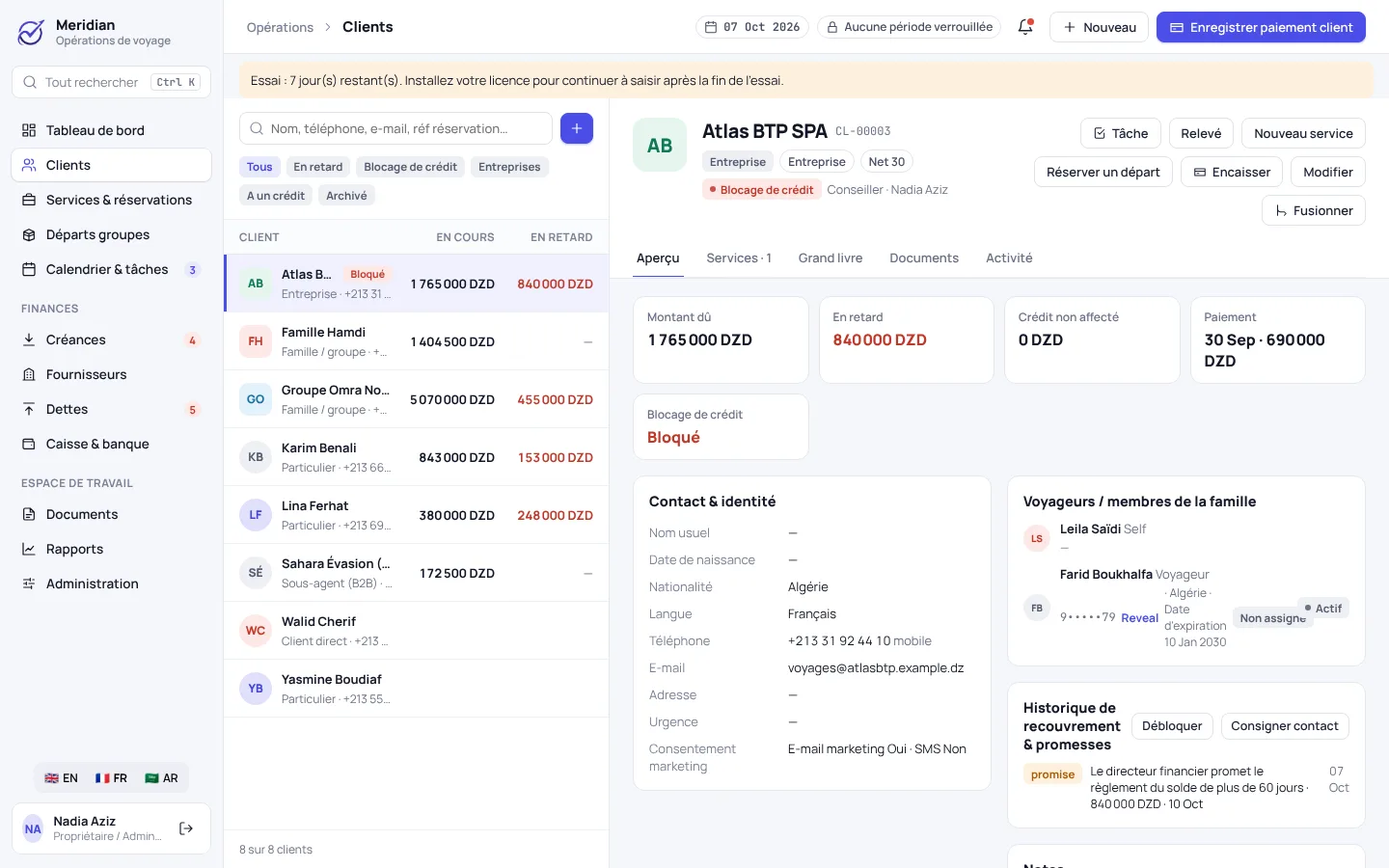Open Tableau de bord in sidebar
The width and height of the screenshot is (1389, 868).
(111, 130)
